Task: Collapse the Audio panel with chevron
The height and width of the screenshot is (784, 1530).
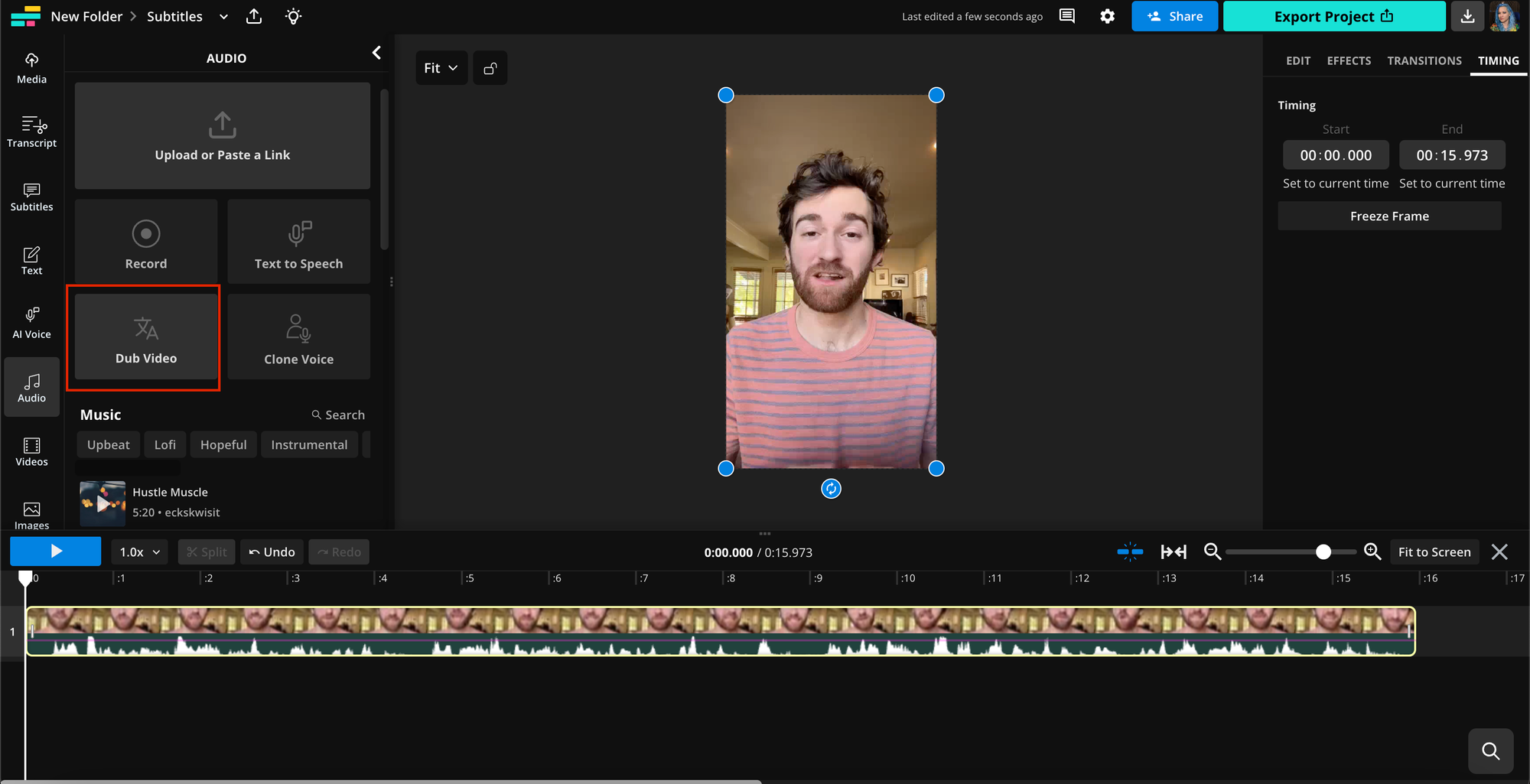Action: 376,53
